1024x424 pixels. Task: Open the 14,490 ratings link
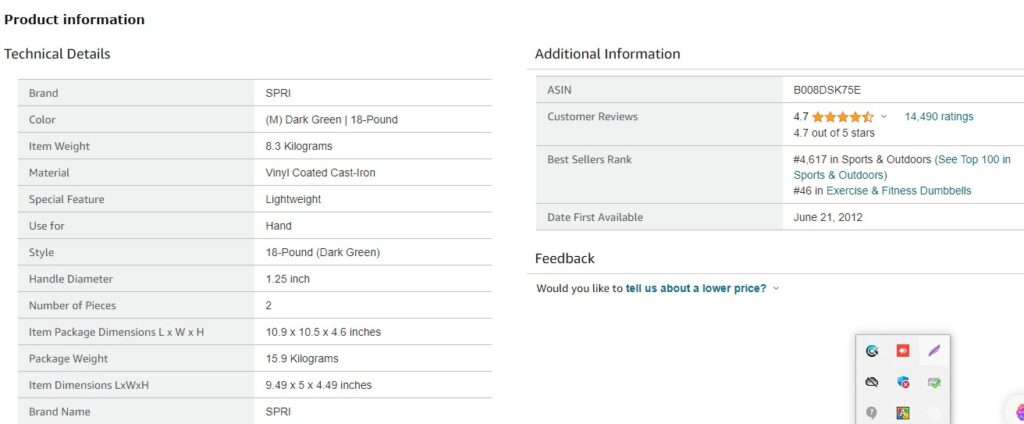tap(938, 117)
